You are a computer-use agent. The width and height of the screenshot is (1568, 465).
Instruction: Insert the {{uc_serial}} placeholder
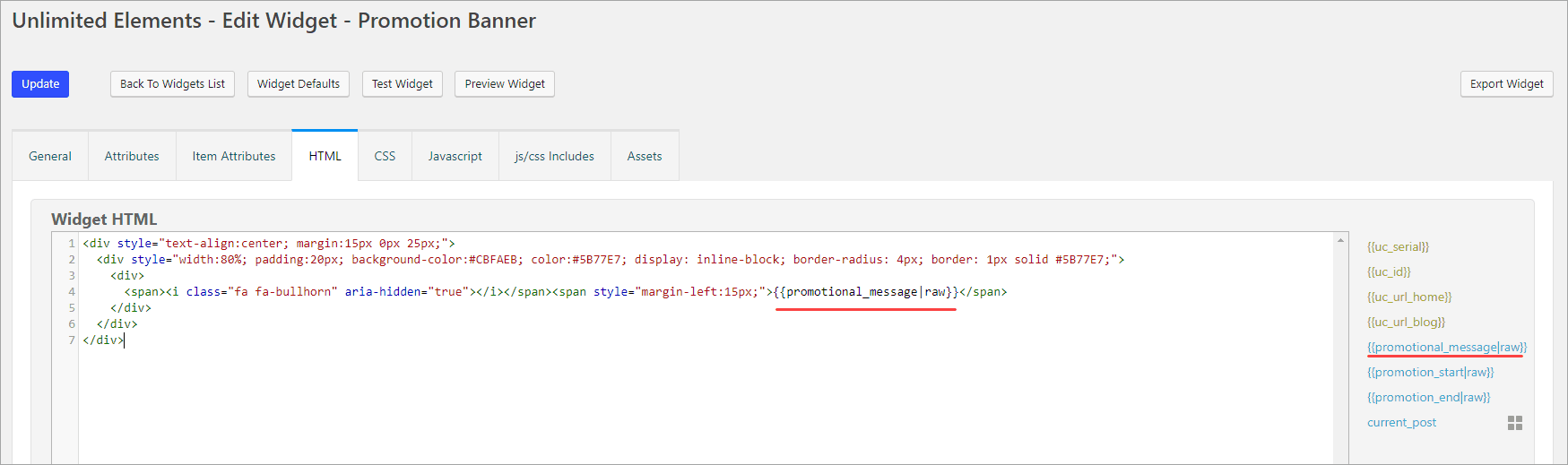[1398, 246]
